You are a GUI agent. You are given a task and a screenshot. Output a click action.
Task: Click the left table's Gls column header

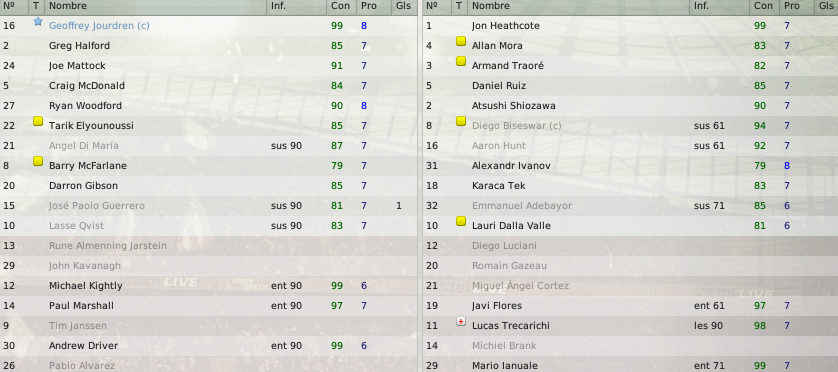(403, 6)
